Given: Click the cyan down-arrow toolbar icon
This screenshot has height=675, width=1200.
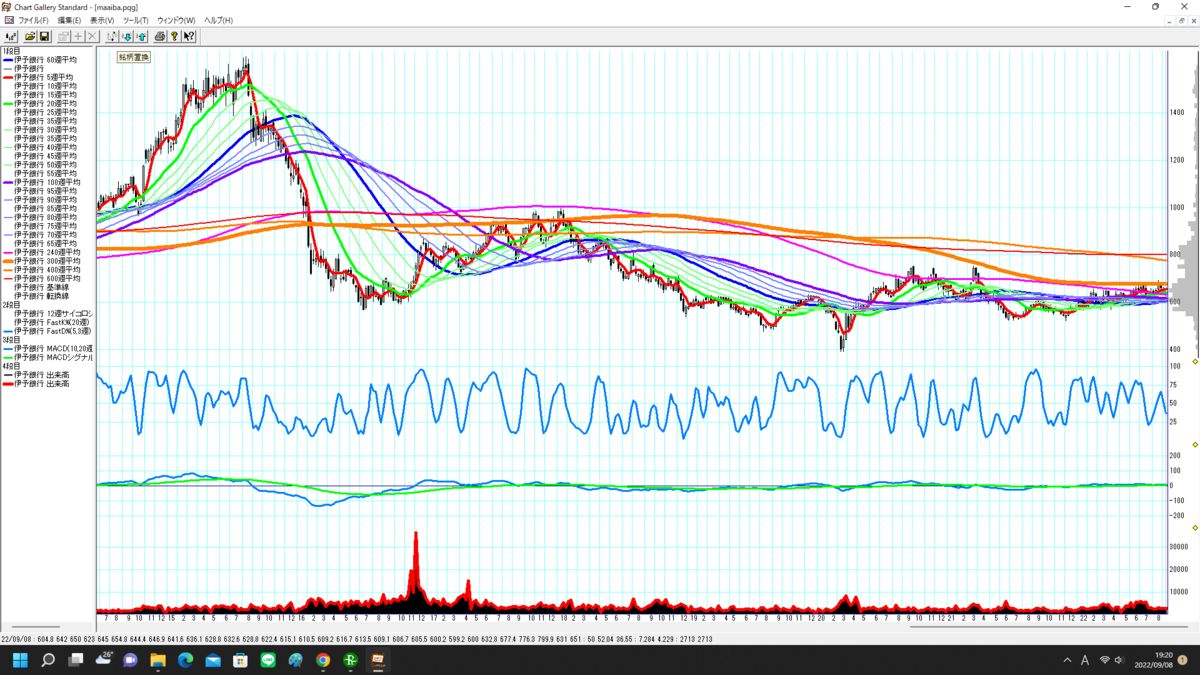Looking at the screenshot, I should 127,37.
